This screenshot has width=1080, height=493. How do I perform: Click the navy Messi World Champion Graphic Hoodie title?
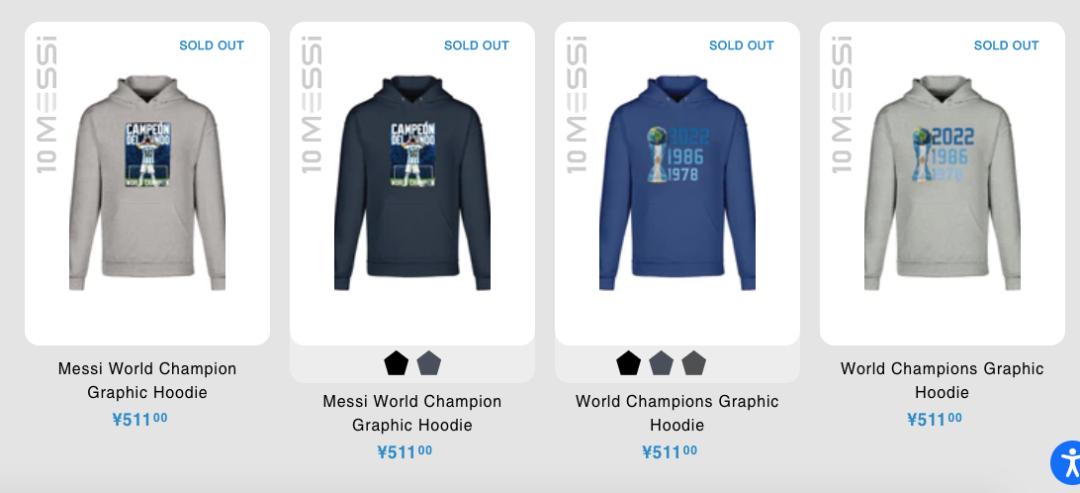[x=412, y=413]
